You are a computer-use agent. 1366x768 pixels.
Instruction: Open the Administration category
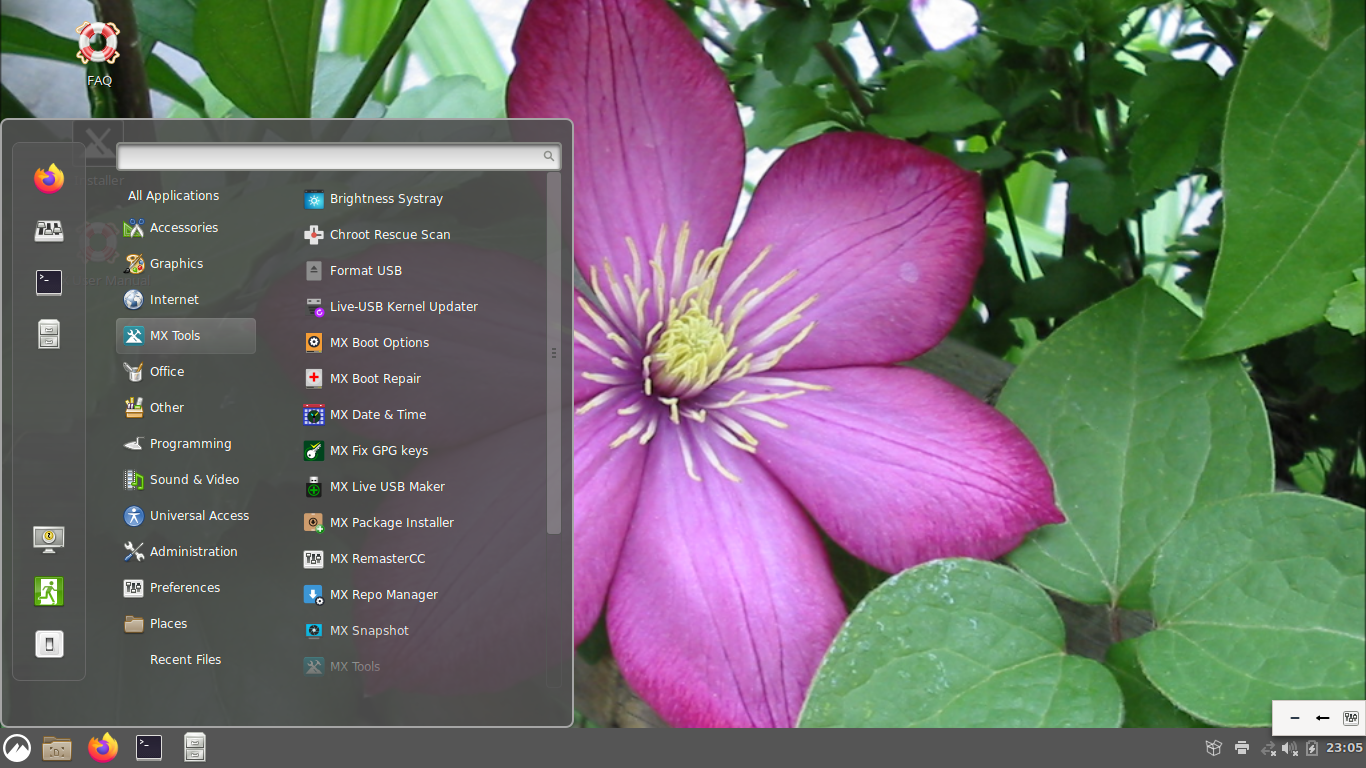point(193,552)
